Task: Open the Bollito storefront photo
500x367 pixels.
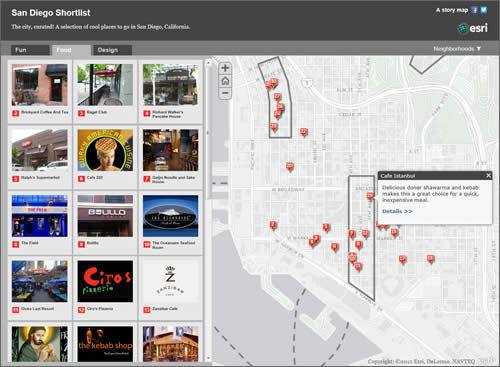Action: [105, 216]
